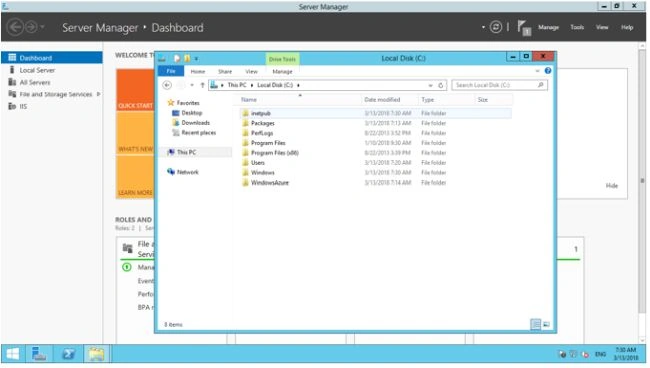Viewport: 650px width, 368px height.
Task: Select File and Storage Services
Action: click(56, 94)
